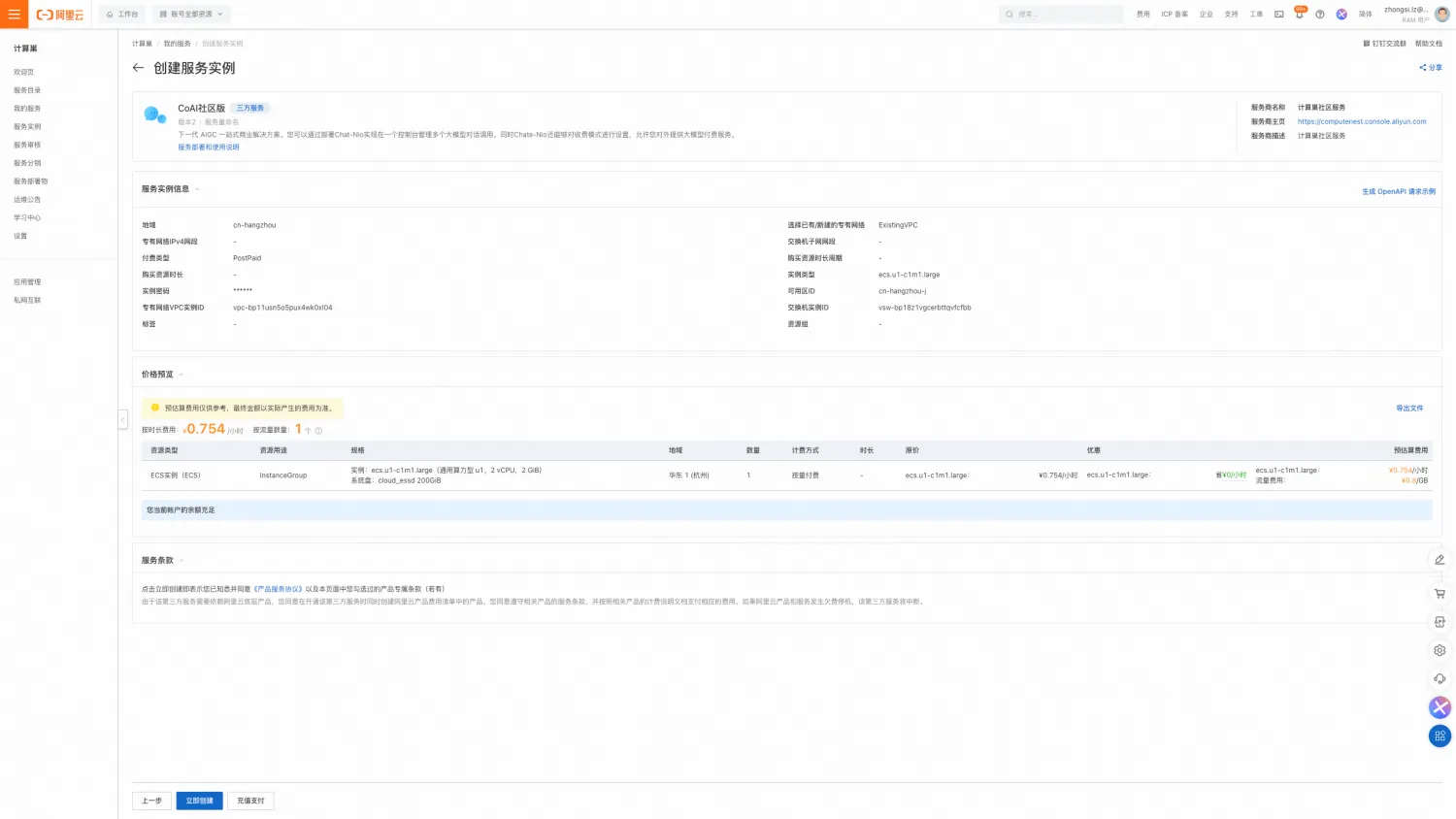
Task: Open 应用管理 in sidebar
Action: pos(27,282)
